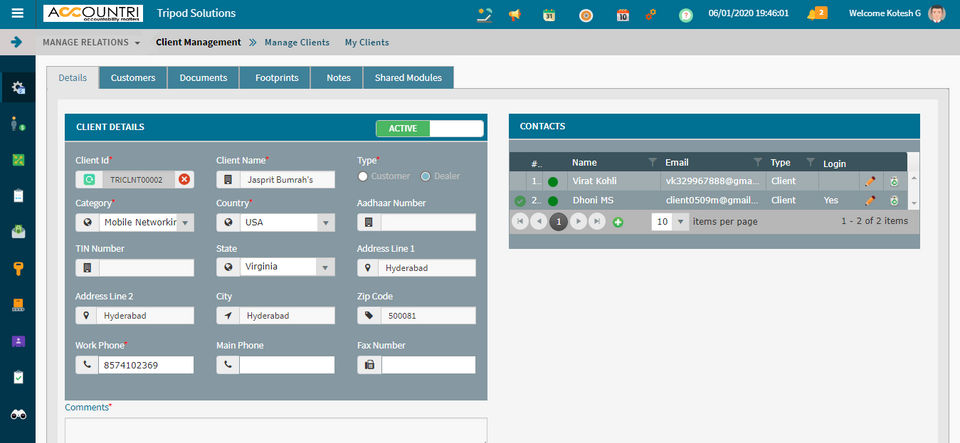Filter contacts by Name column

pyautogui.click(x=653, y=162)
